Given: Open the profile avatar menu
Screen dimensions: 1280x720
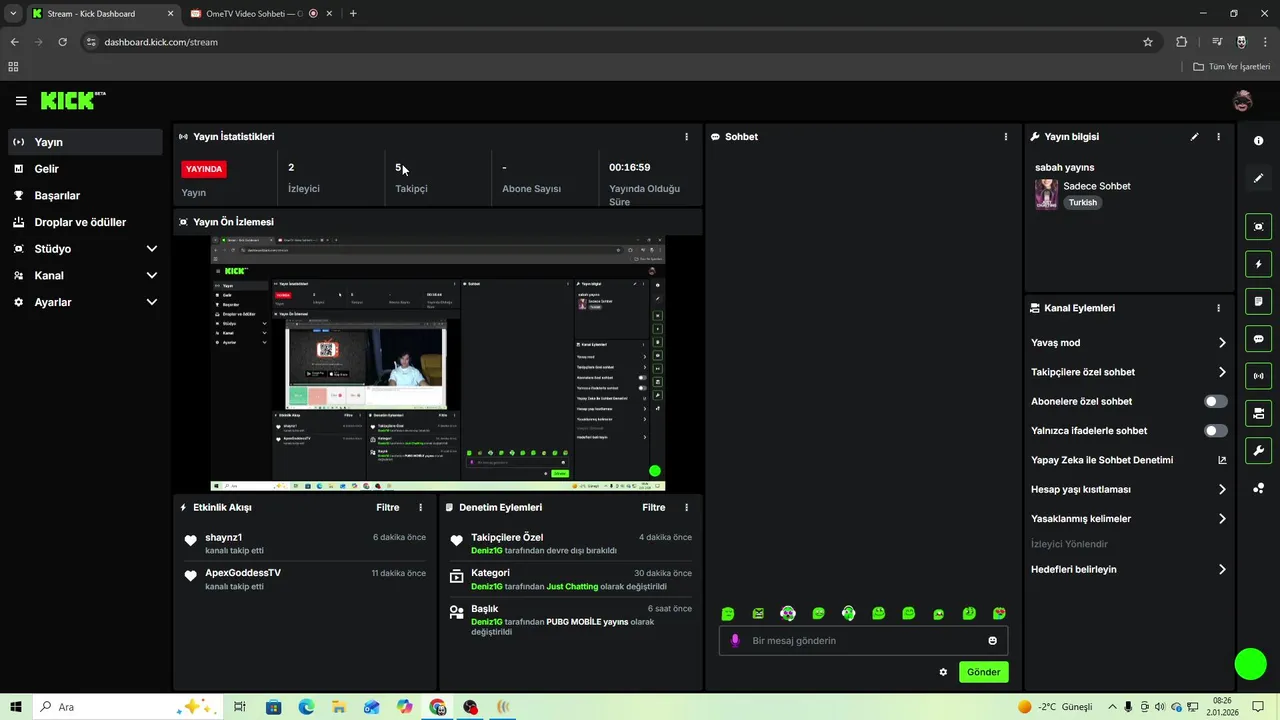Looking at the screenshot, I should (x=1243, y=100).
